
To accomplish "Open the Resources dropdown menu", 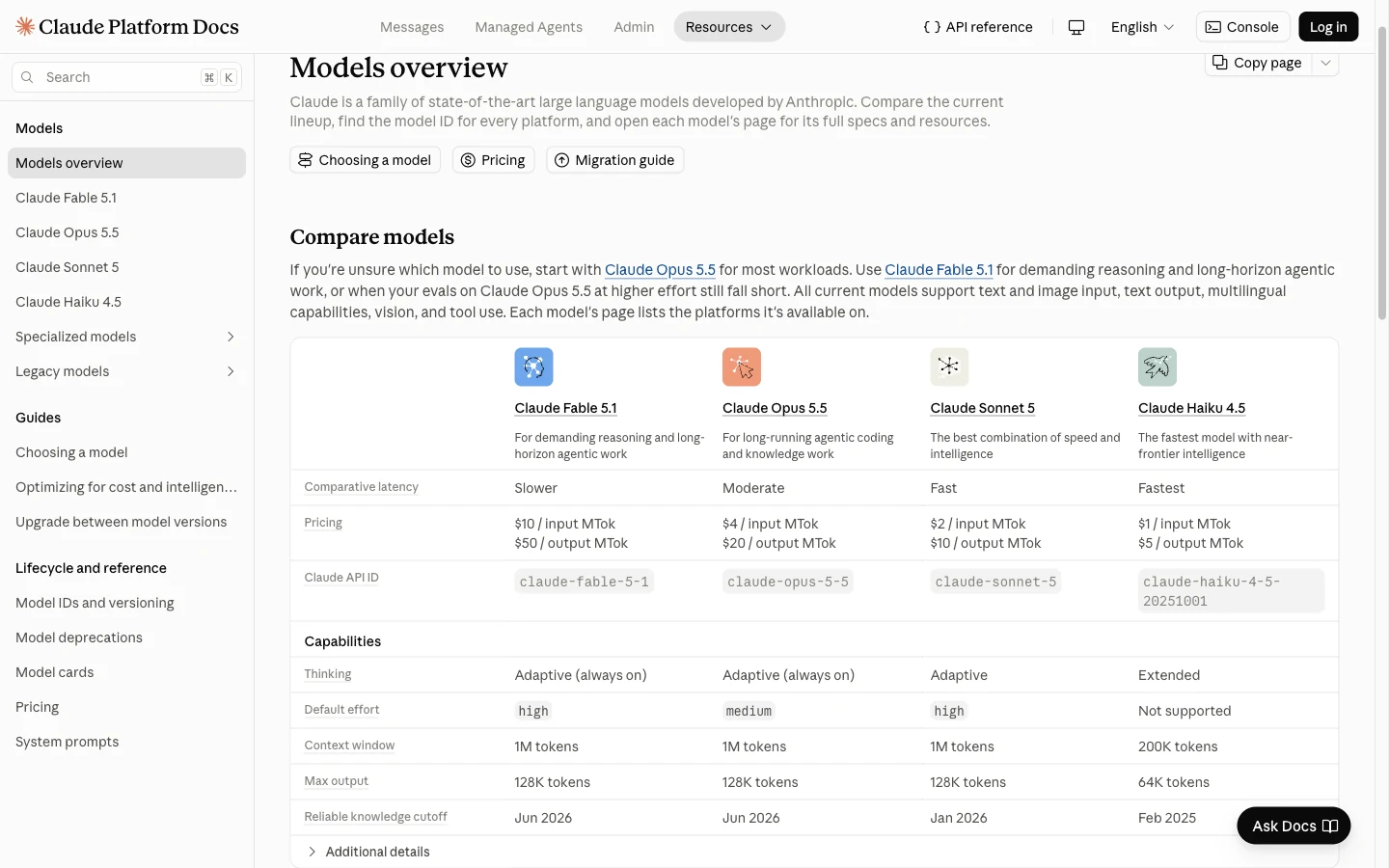I will click(x=729, y=27).
